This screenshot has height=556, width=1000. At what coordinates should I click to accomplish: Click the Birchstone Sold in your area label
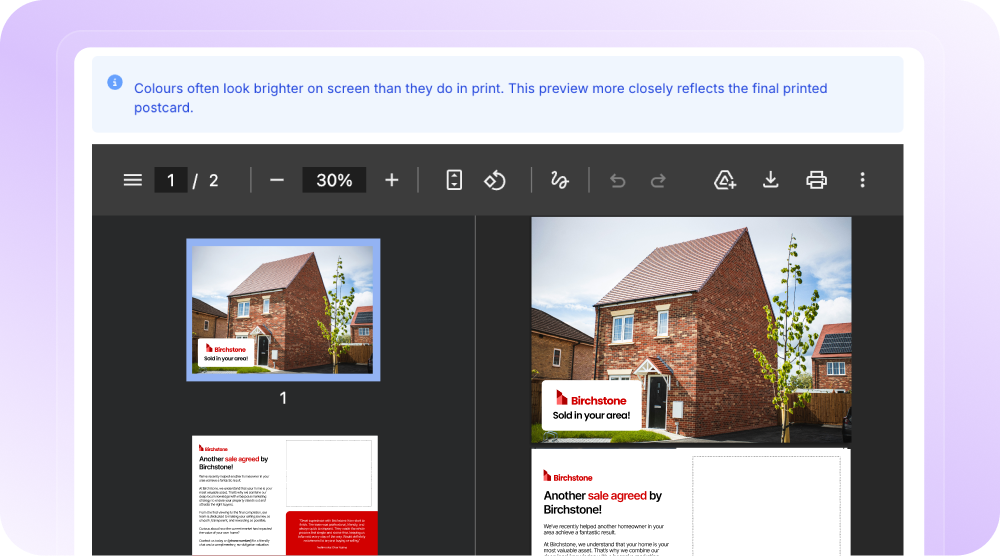point(591,406)
